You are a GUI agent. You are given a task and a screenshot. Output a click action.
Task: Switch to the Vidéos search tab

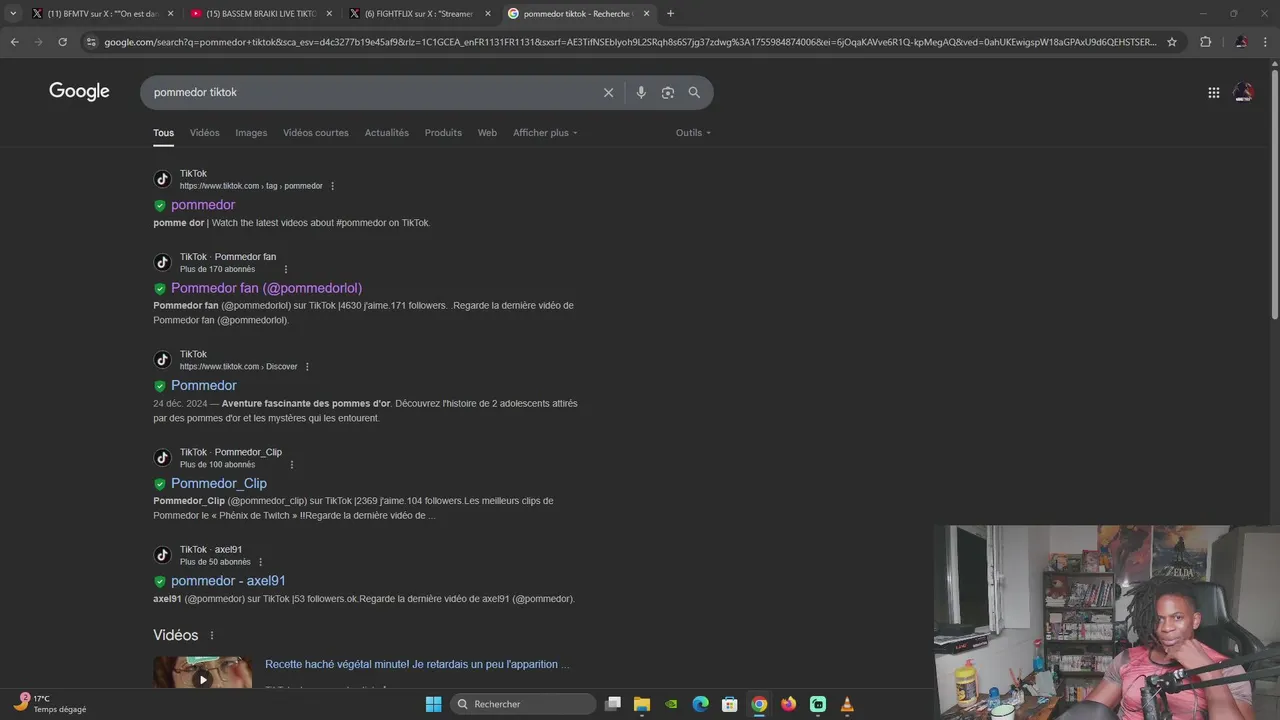[204, 133]
